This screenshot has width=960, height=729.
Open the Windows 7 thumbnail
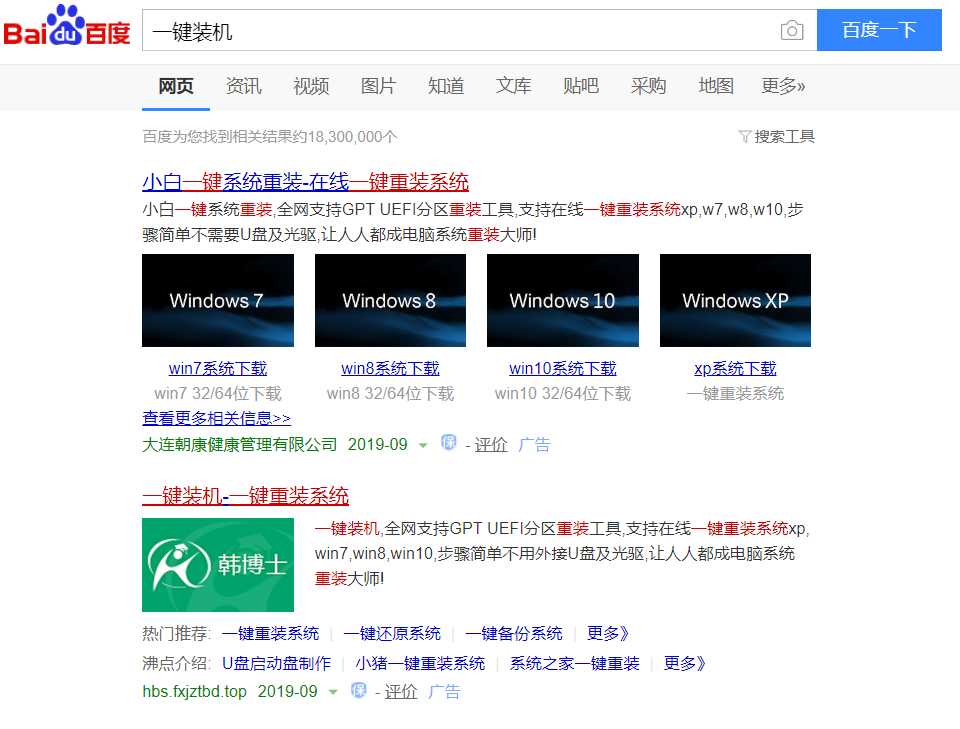coord(218,301)
